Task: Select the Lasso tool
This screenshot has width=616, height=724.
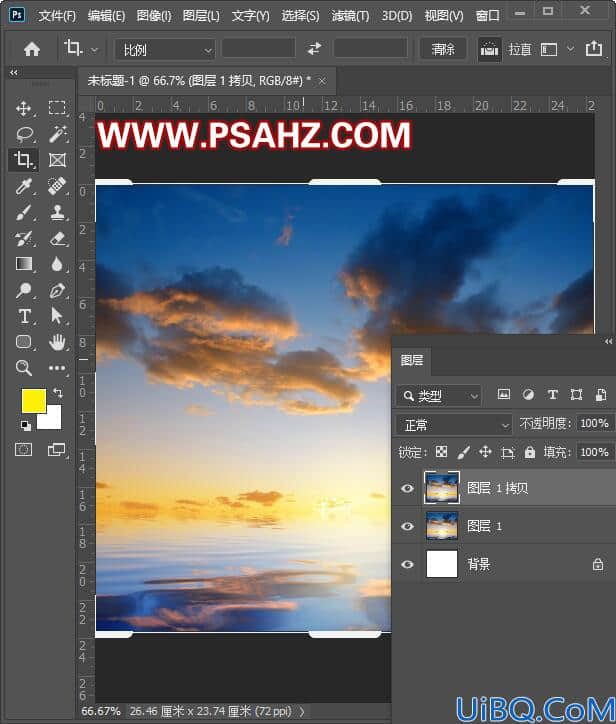Action: point(24,134)
